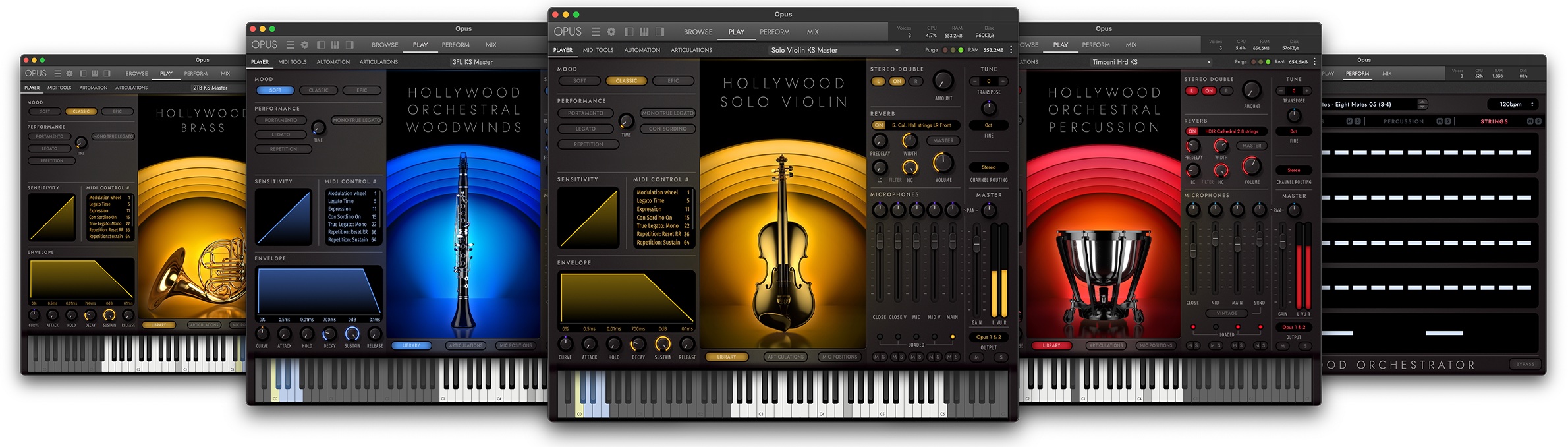Open Articulations subtab in Solo Violin window

pos(691,50)
